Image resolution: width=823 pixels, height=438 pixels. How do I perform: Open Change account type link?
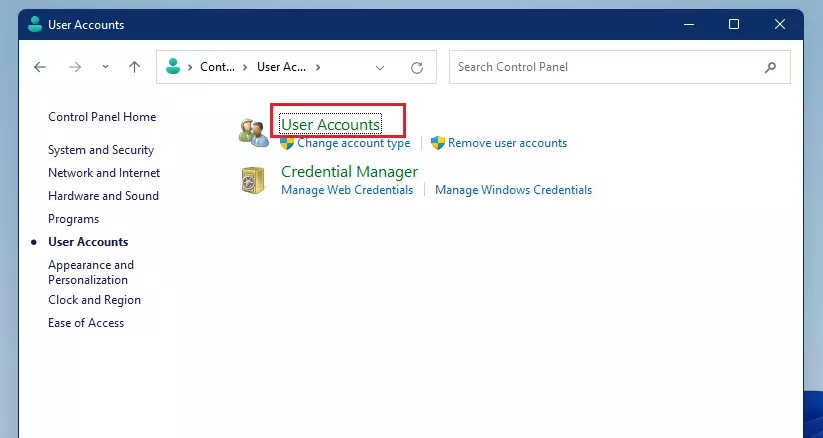pos(354,143)
